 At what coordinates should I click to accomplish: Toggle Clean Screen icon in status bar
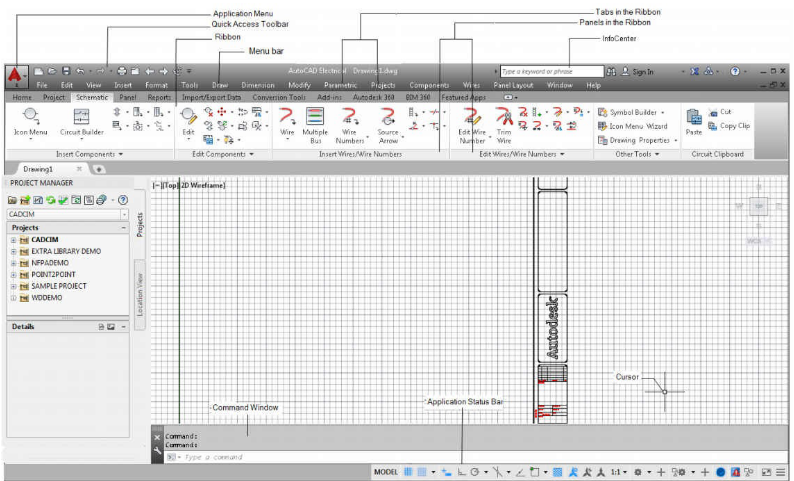tap(766, 472)
